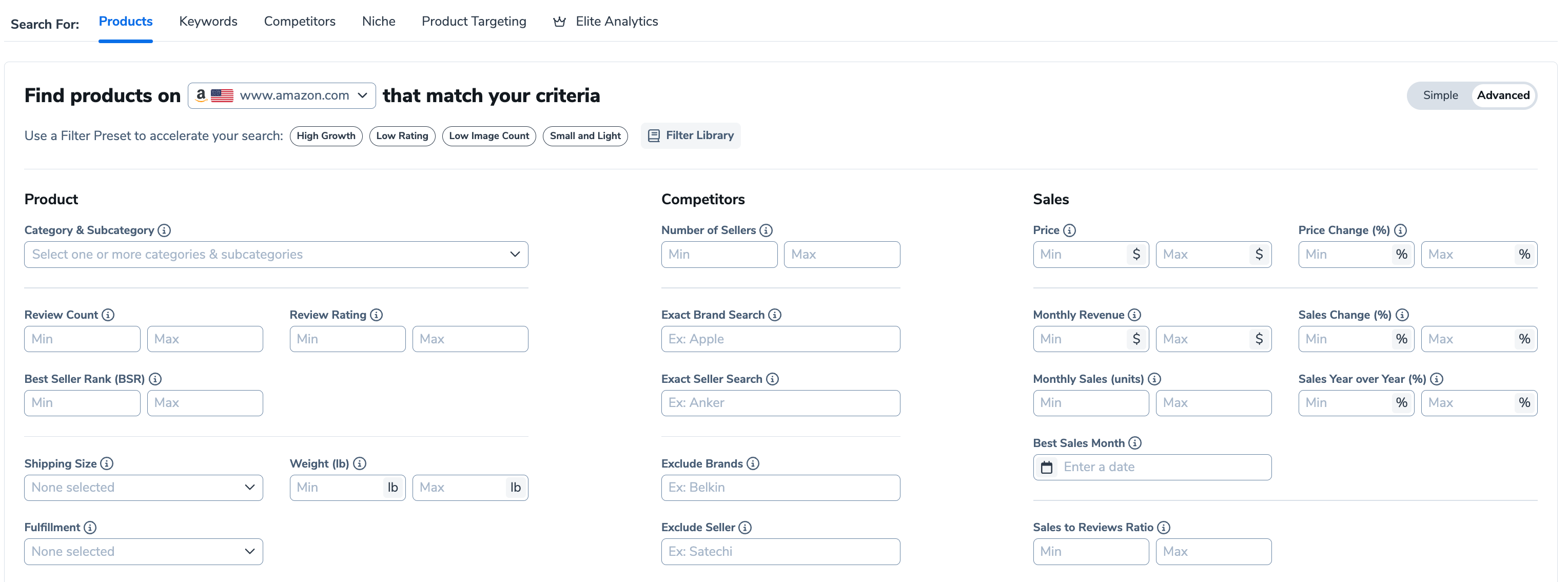The width and height of the screenshot is (1568, 582).
Task: Click the Niche search tab
Action: pos(378,20)
